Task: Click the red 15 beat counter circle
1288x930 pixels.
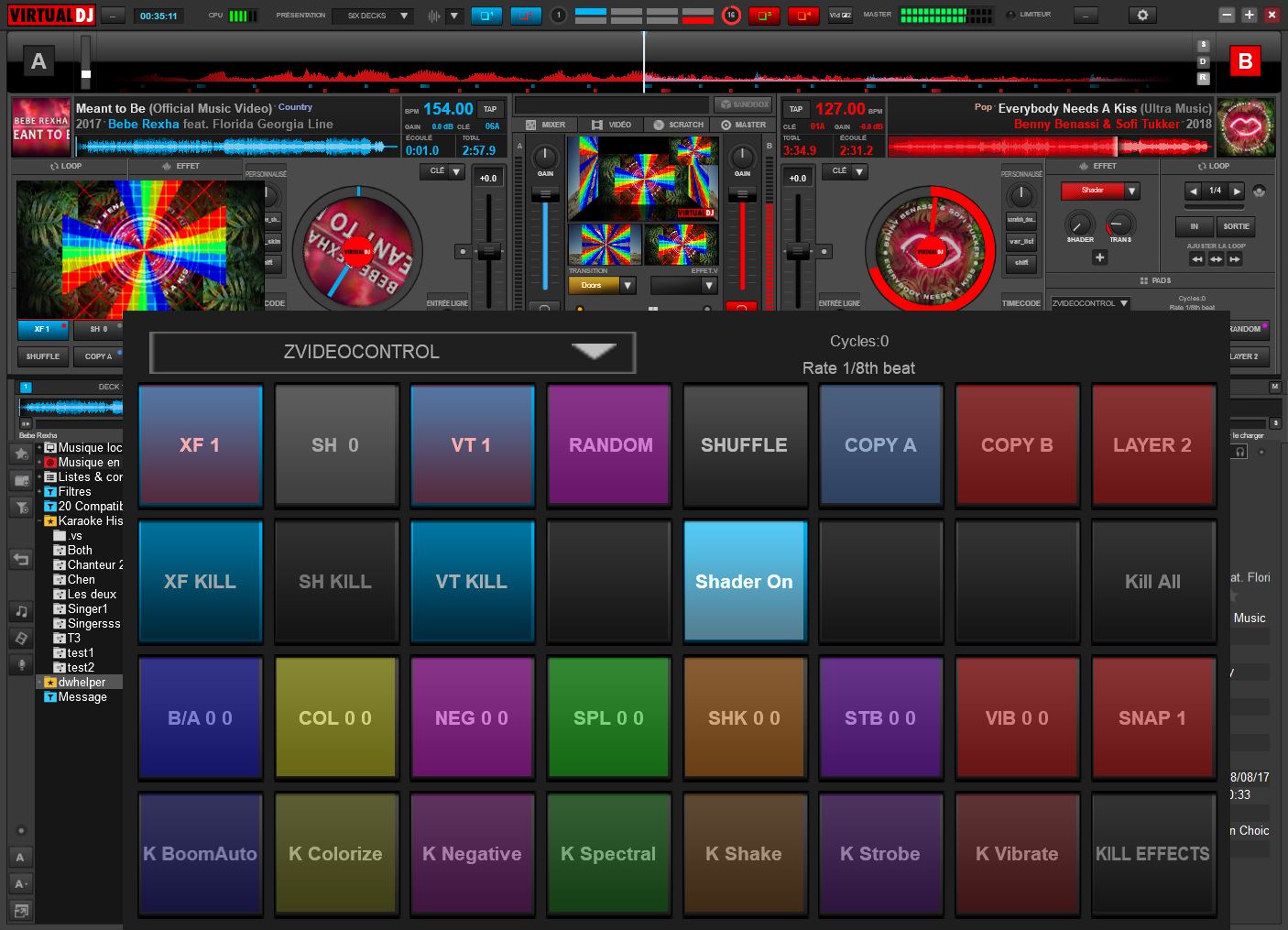Action: 730,16
